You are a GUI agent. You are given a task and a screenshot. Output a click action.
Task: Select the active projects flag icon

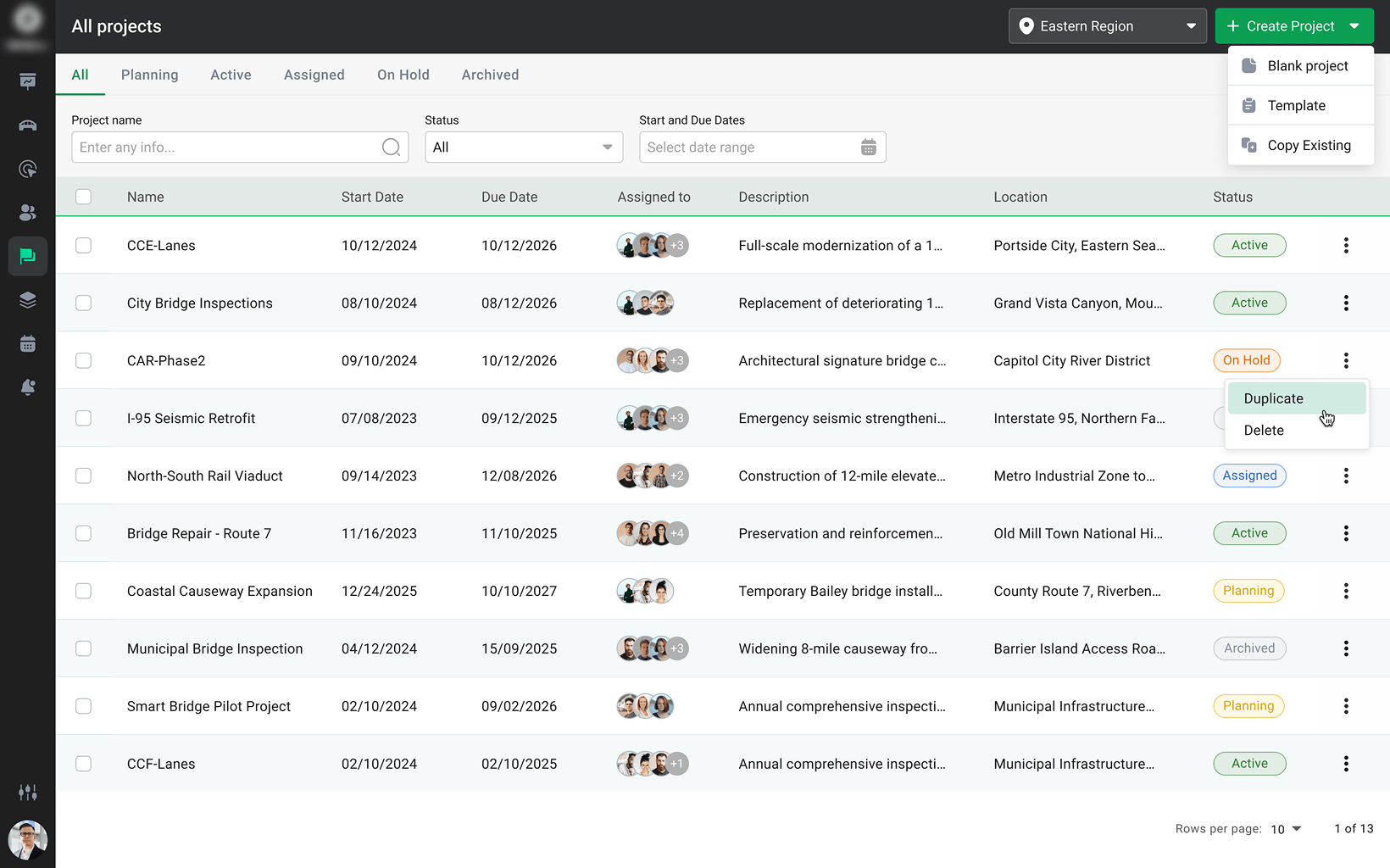(x=27, y=256)
